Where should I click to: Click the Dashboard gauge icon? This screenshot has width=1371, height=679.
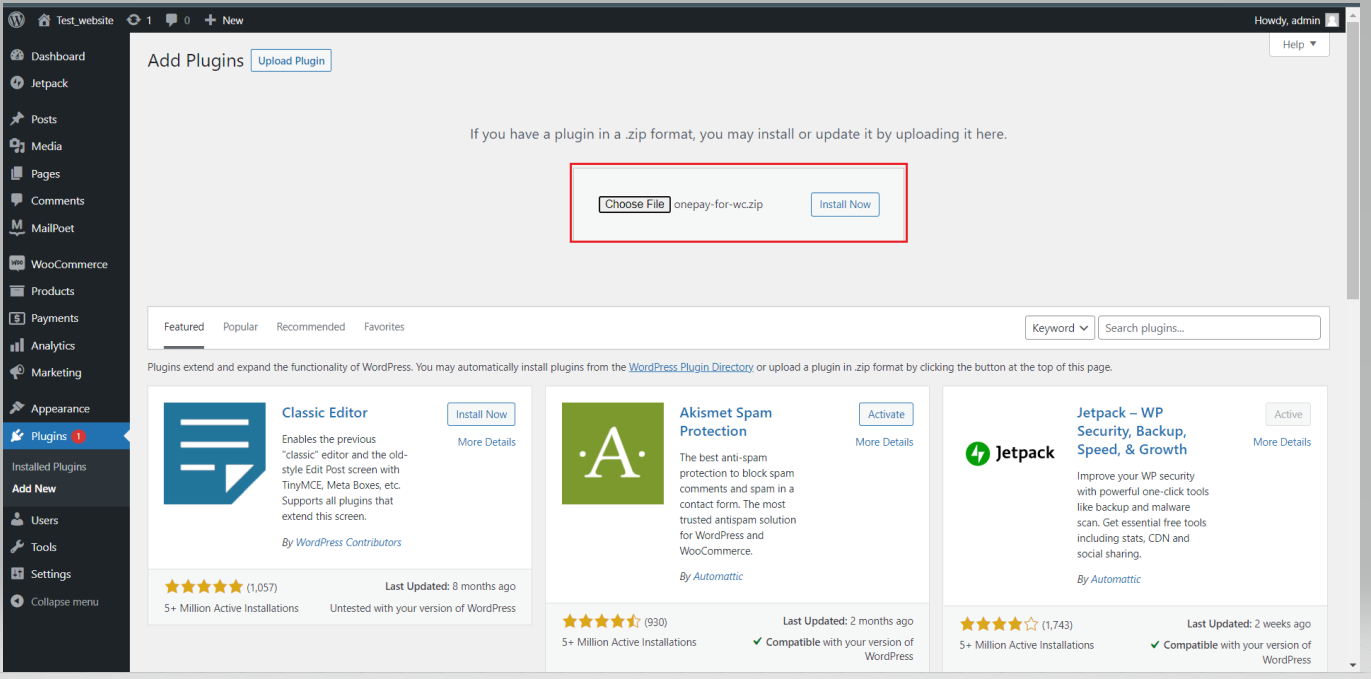(17, 56)
